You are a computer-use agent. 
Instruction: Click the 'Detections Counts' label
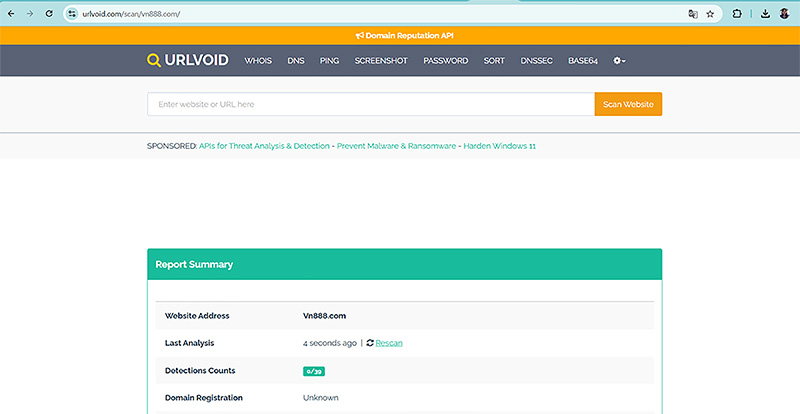200,371
